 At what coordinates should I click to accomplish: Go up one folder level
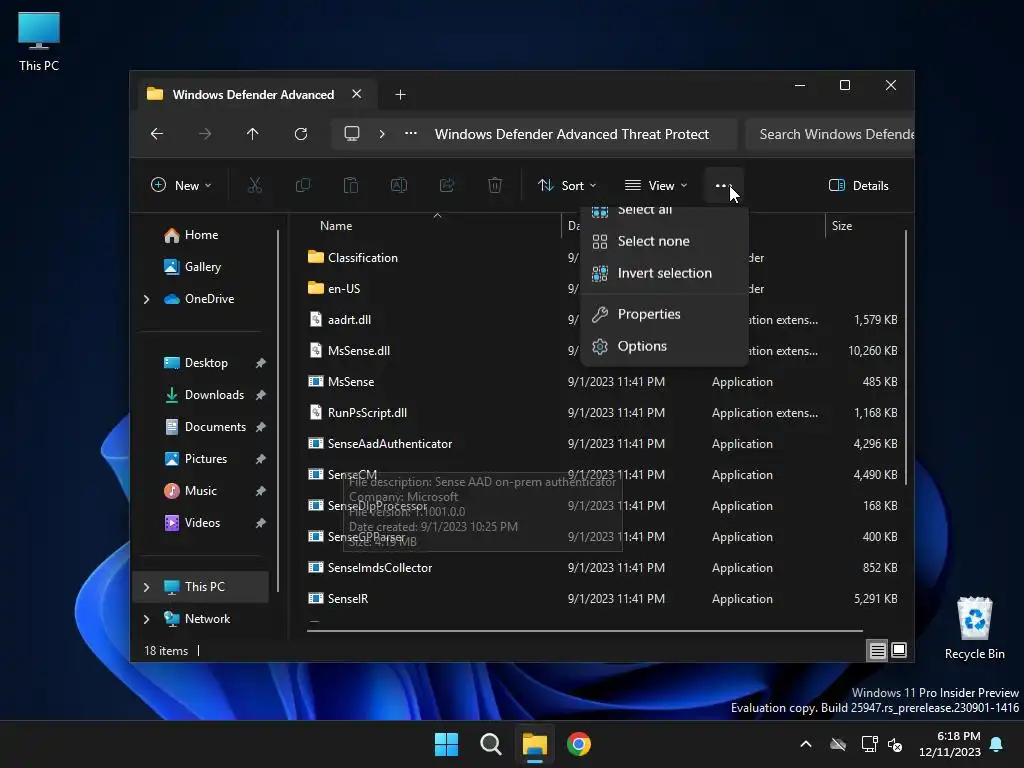click(x=253, y=134)
